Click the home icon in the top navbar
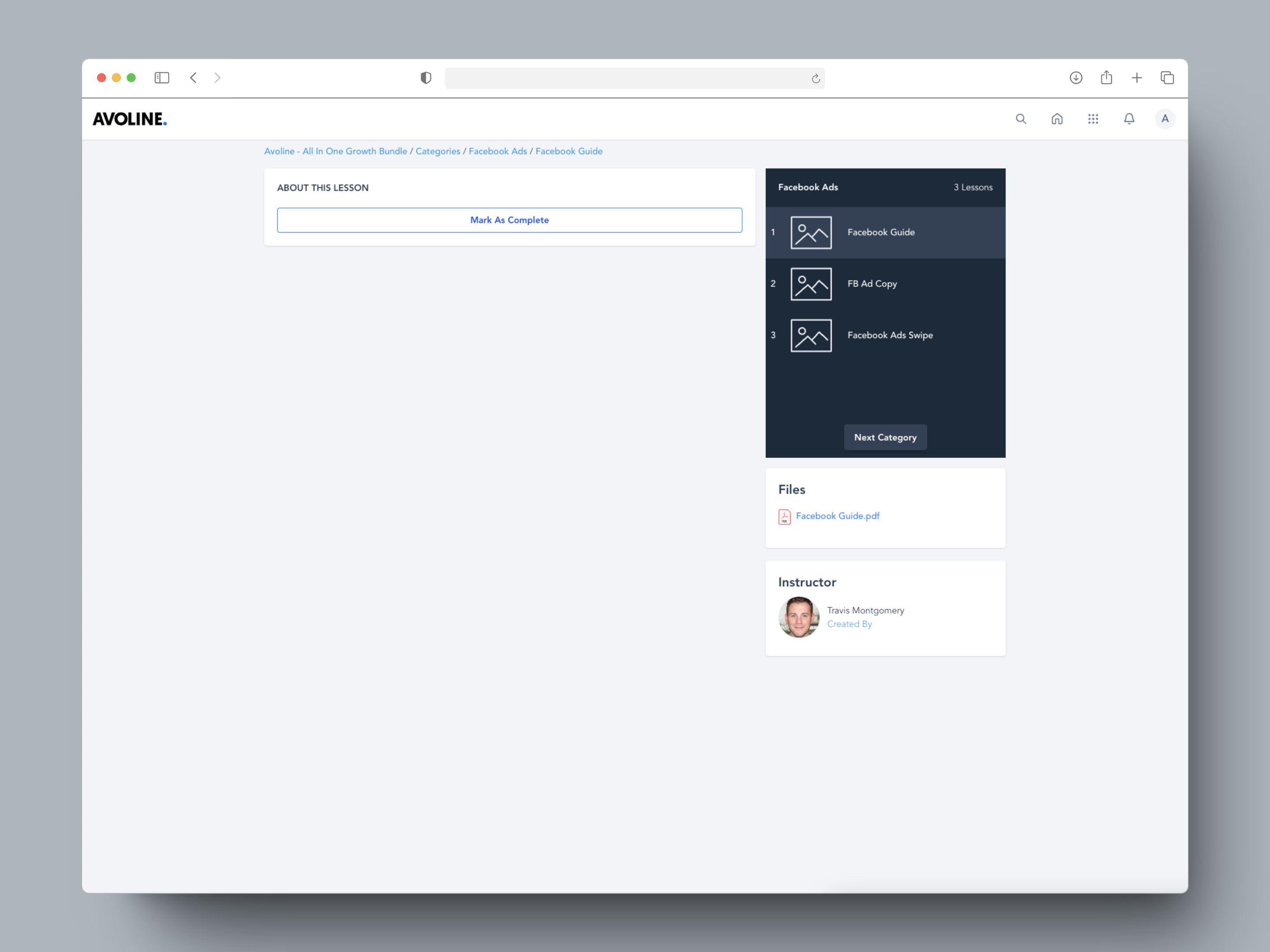This screenshot has width=1270, height=952. (x=1057, y=119)
